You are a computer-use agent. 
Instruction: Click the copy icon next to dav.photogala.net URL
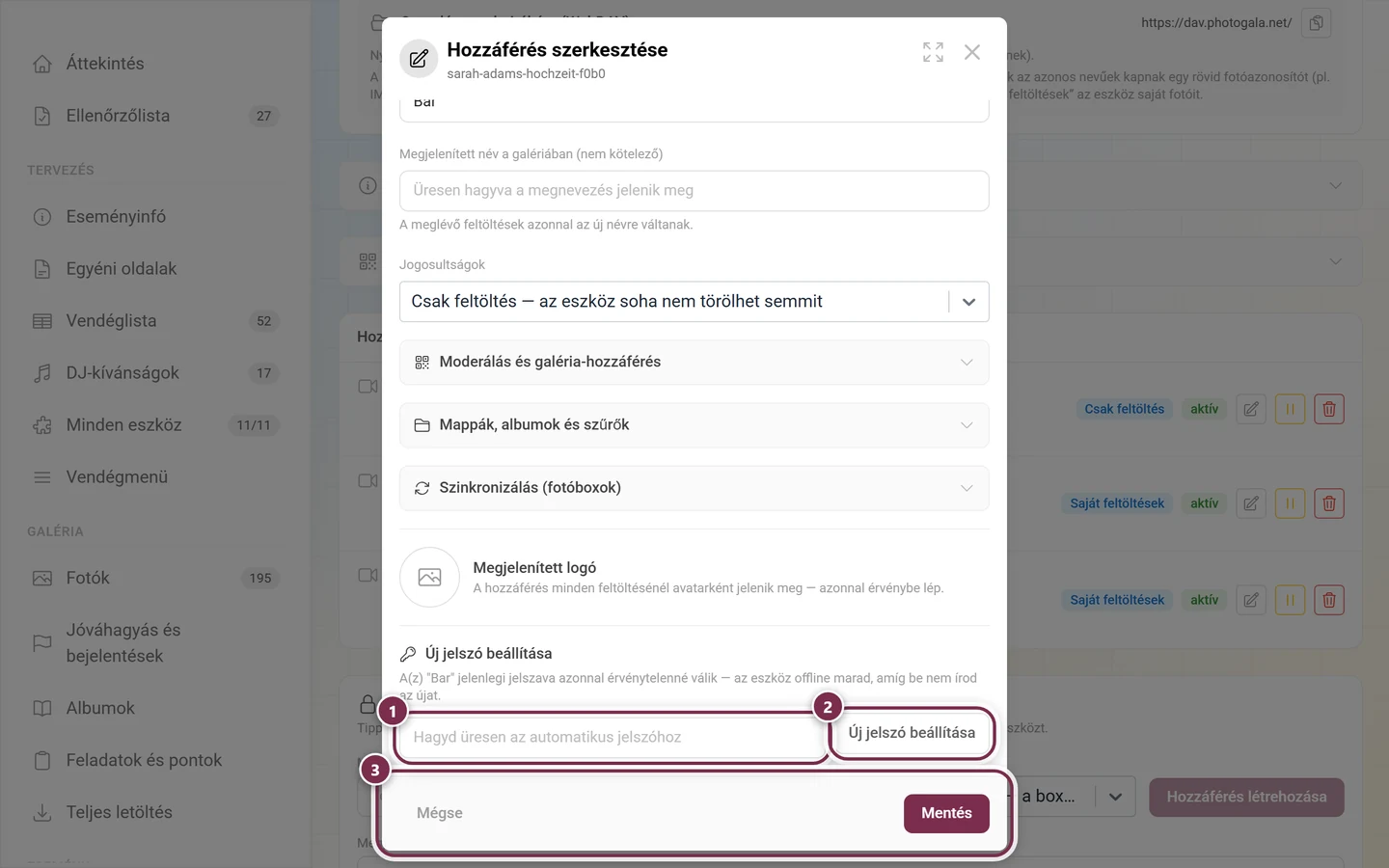point(1316,23)
